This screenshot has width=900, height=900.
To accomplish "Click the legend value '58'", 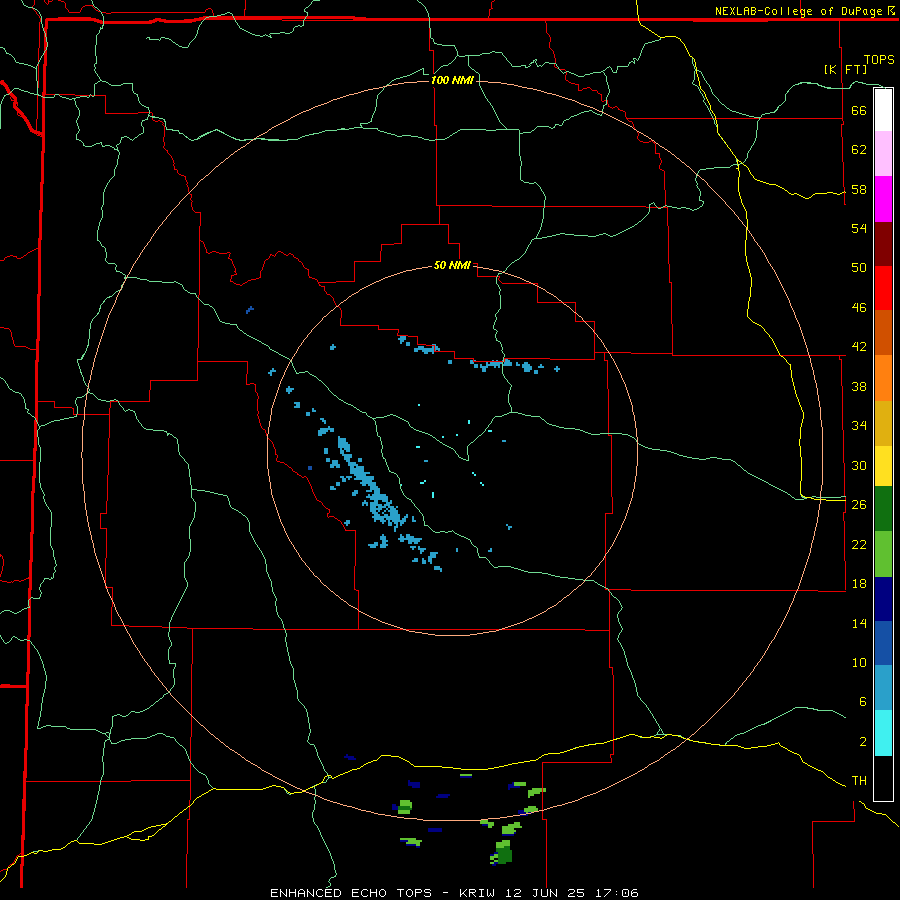I will coord(859,189).
